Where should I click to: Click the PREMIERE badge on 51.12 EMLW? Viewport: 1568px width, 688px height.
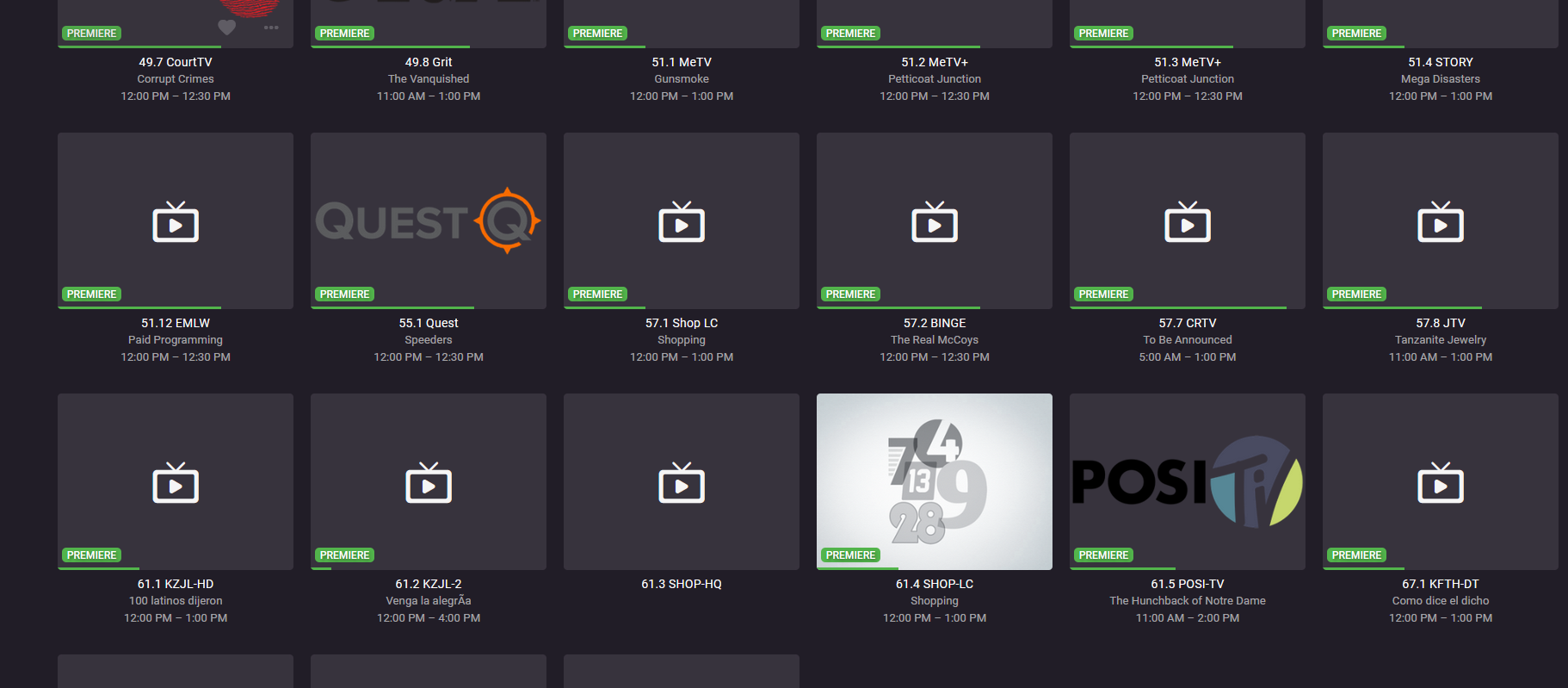pyautogui.click(x=91, y=294)
